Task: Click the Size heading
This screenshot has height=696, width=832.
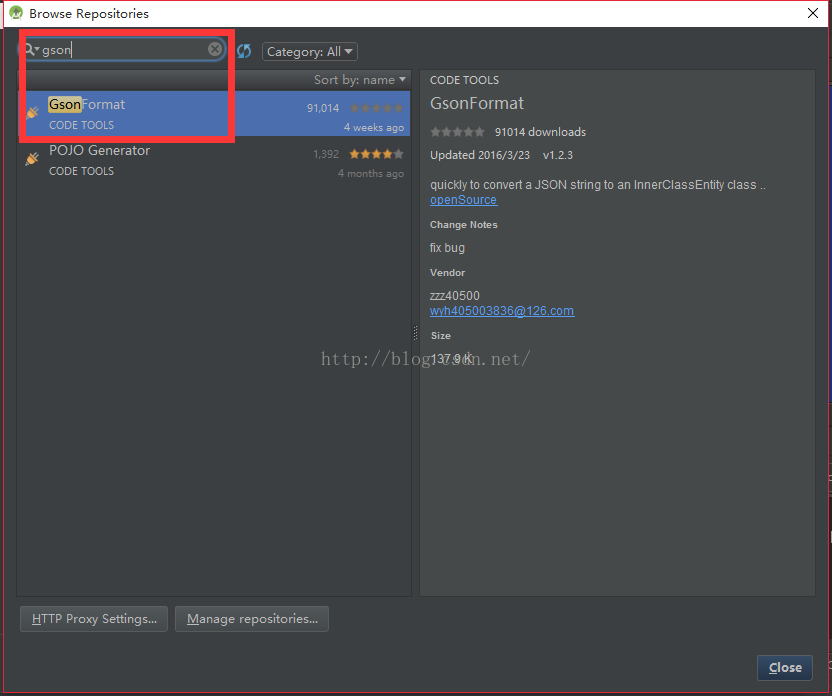Action: point(440,336)
